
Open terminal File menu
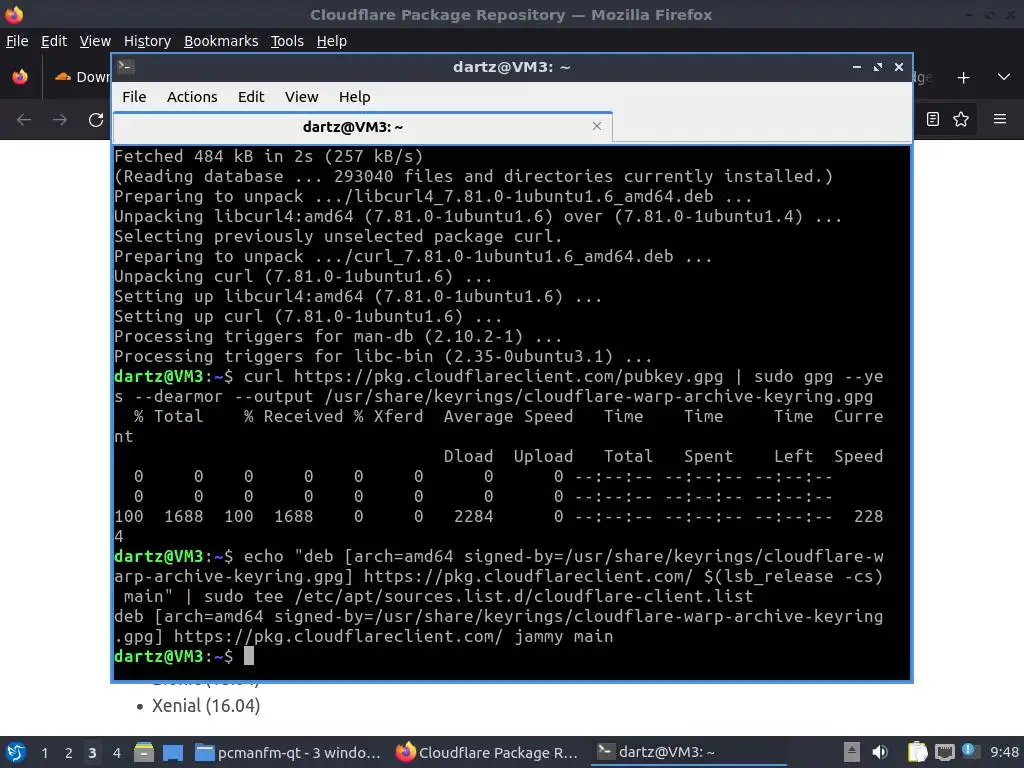(134, 97)
